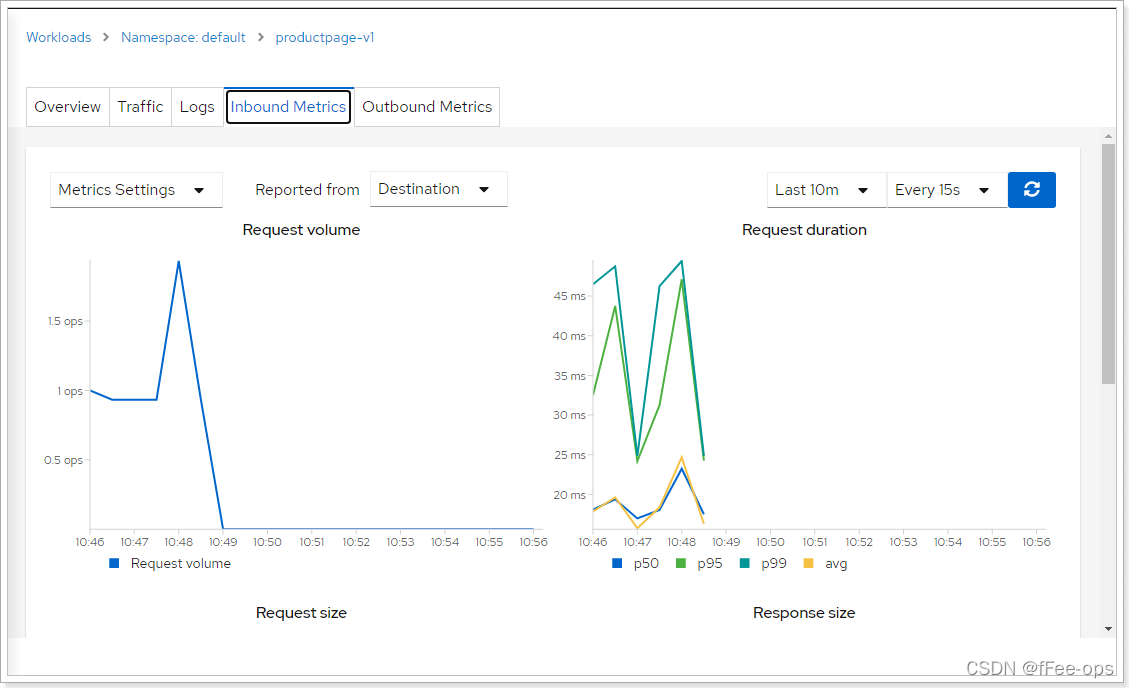The image size is (1129, 688).
Task: Open the Reported from Destination dropdown
Action: pyautogui.click(x=438, y=189)
